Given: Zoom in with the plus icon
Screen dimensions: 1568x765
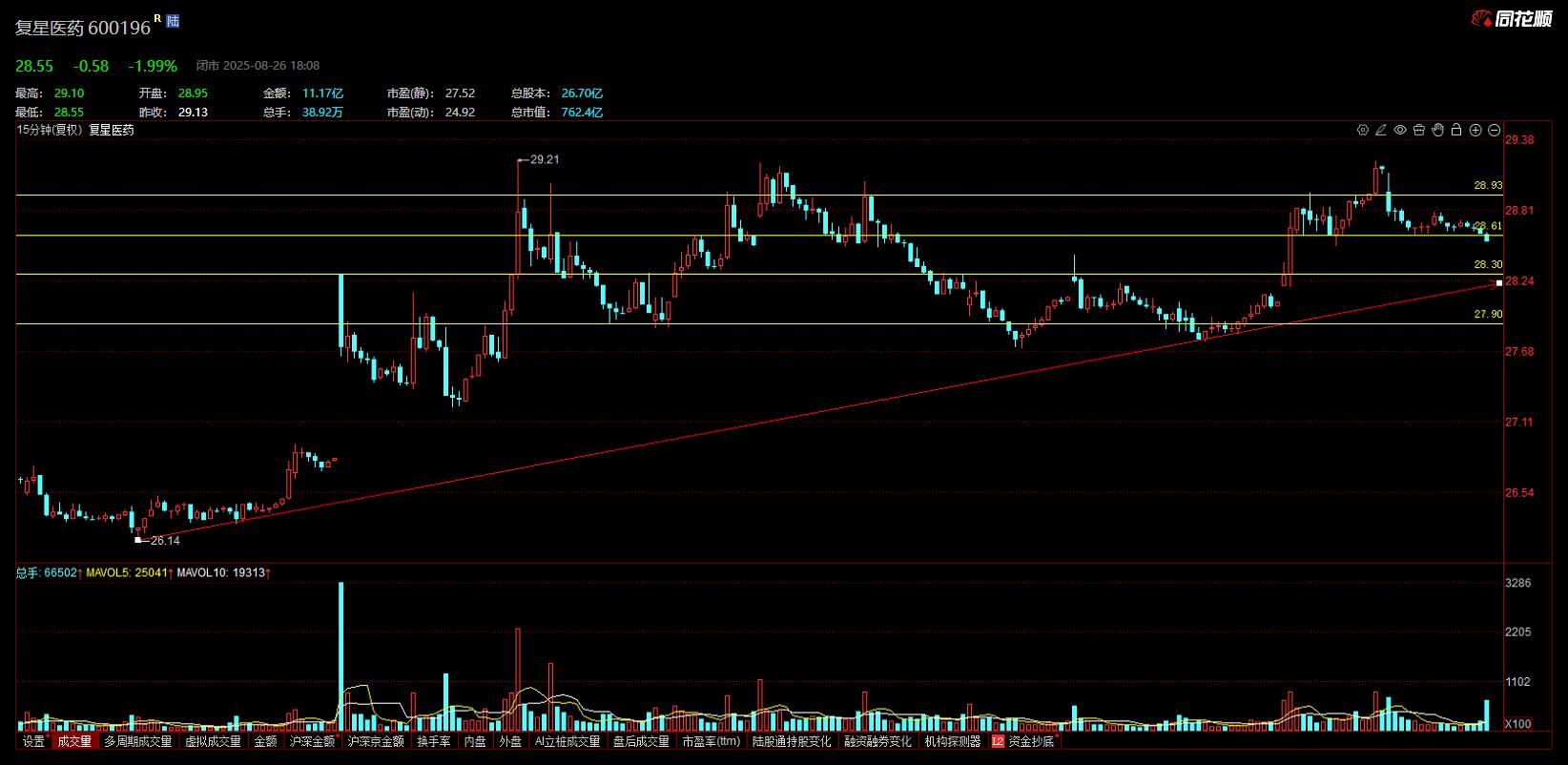Looking at the screenshot, I should pos(1475,131).
